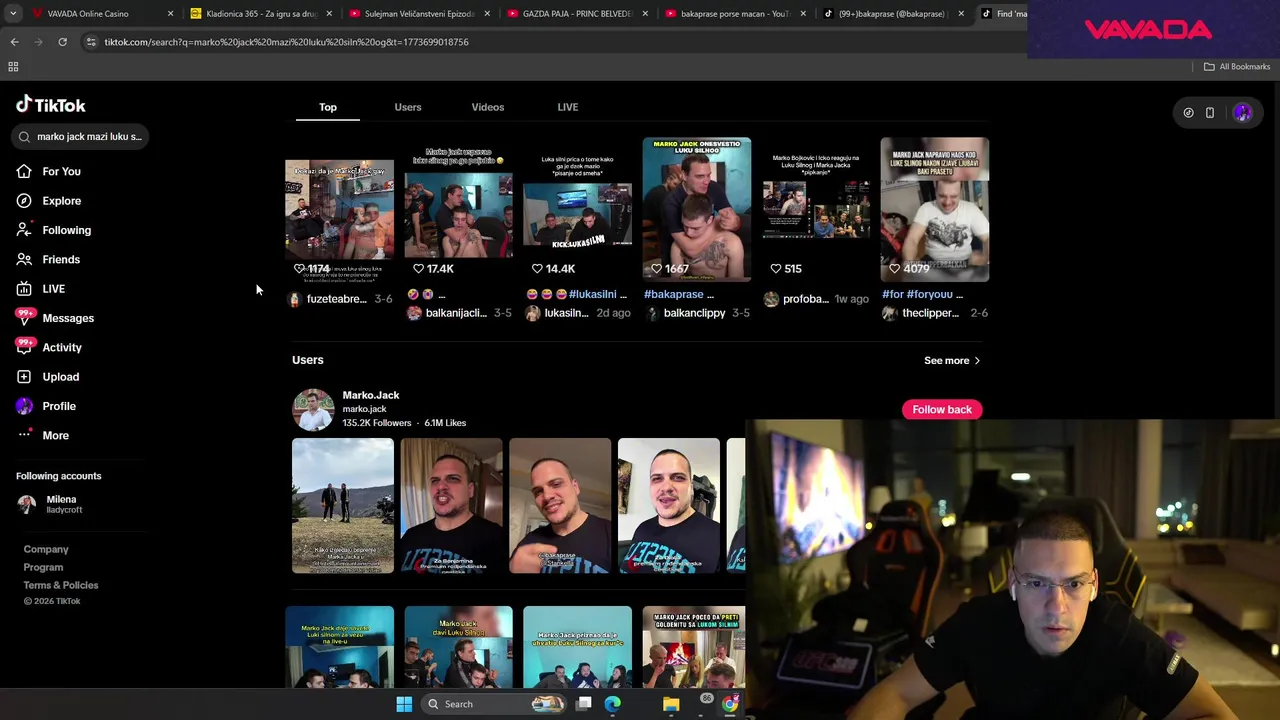Click the TikTok logo
The image size is (1280, 720).
[51, 105]
